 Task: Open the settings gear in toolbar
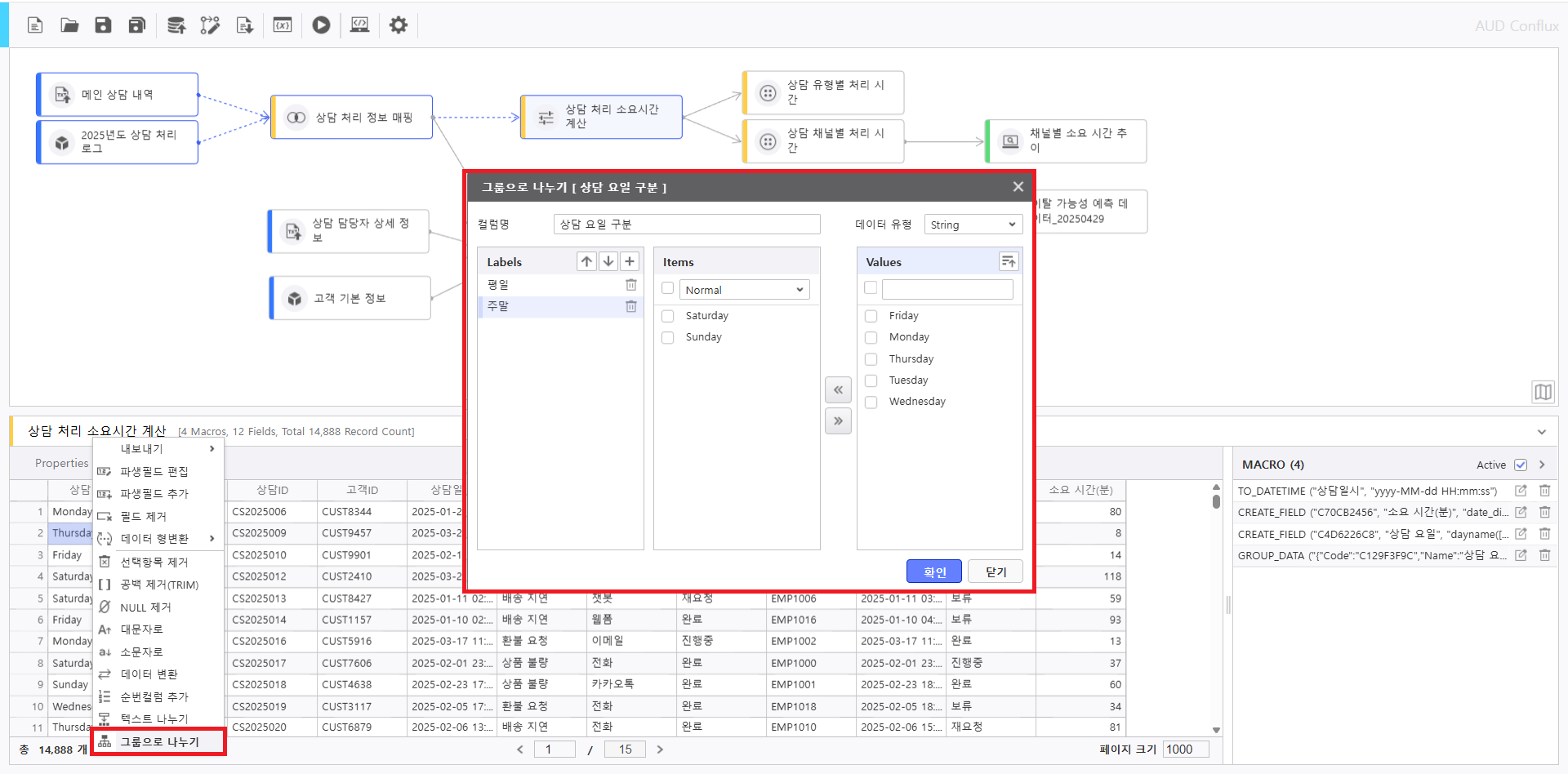coord(398,25)
